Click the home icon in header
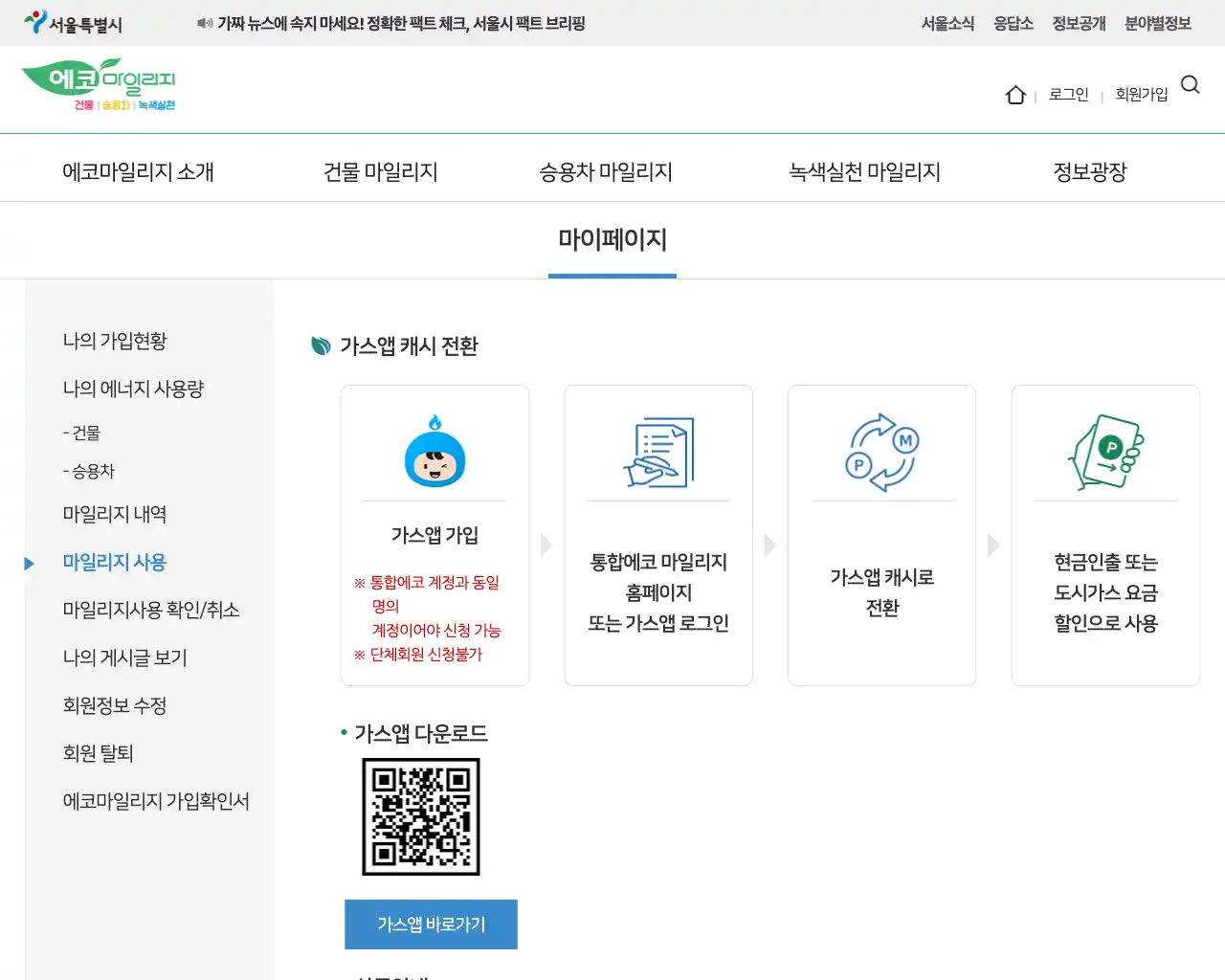Viewport: 1225px width, 980px height. click(x=1015, y=95)
